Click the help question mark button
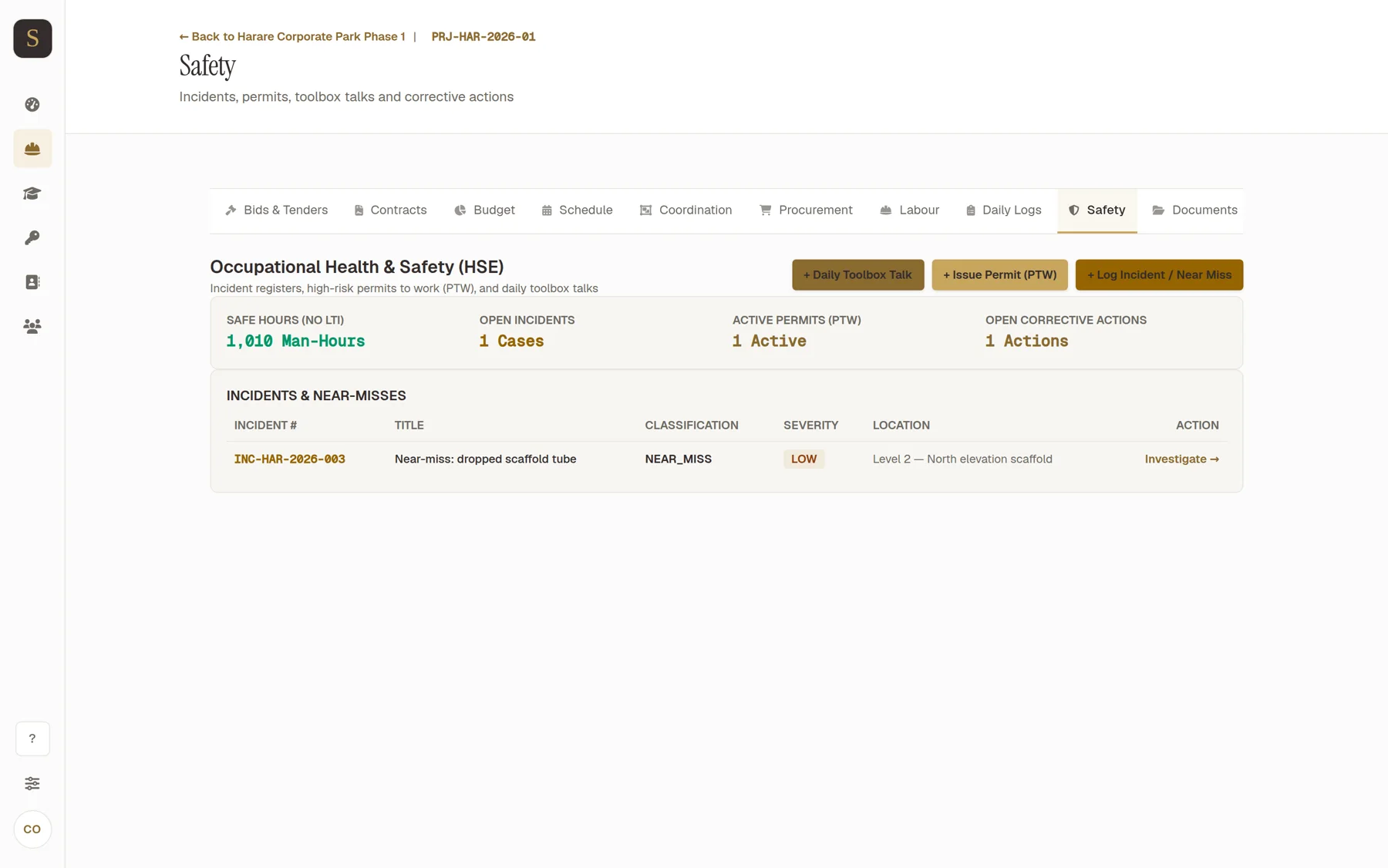1388x868 pixels. tap(32, 738)
